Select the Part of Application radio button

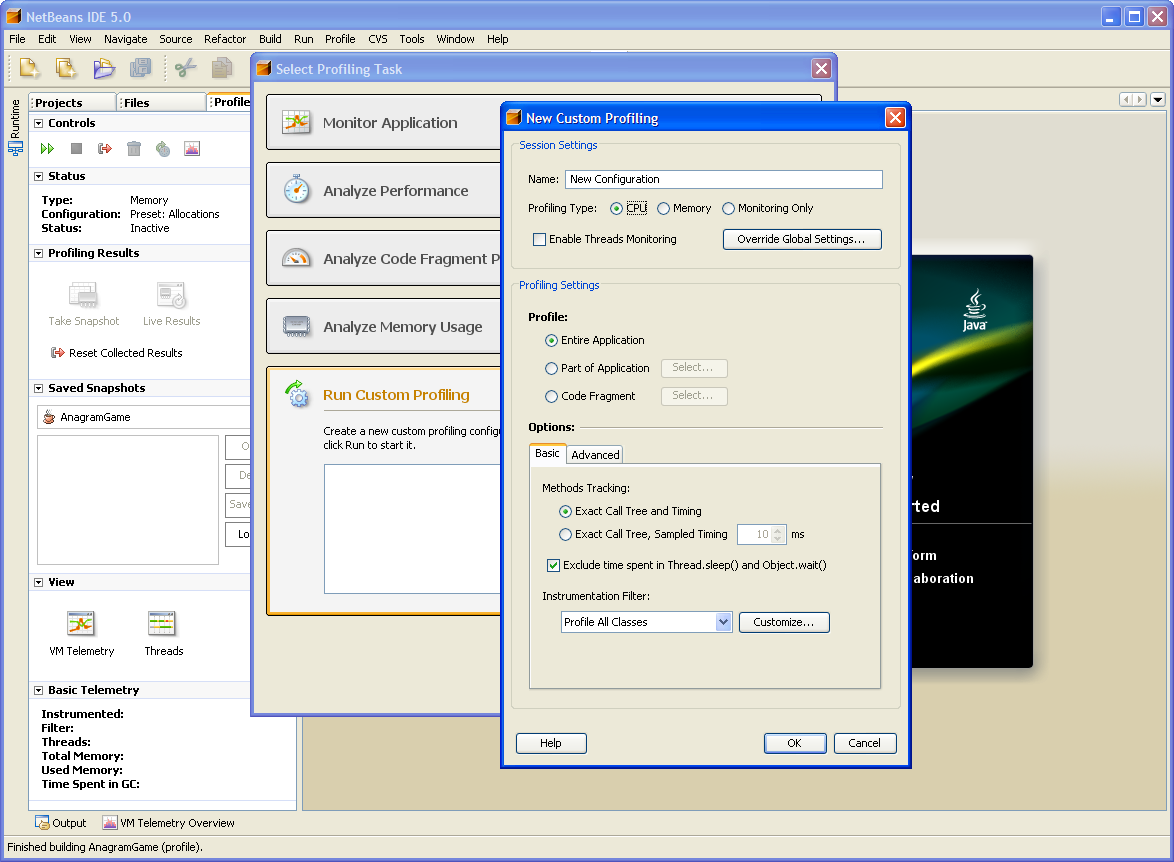pyautogui.click(x=552, y=368)
